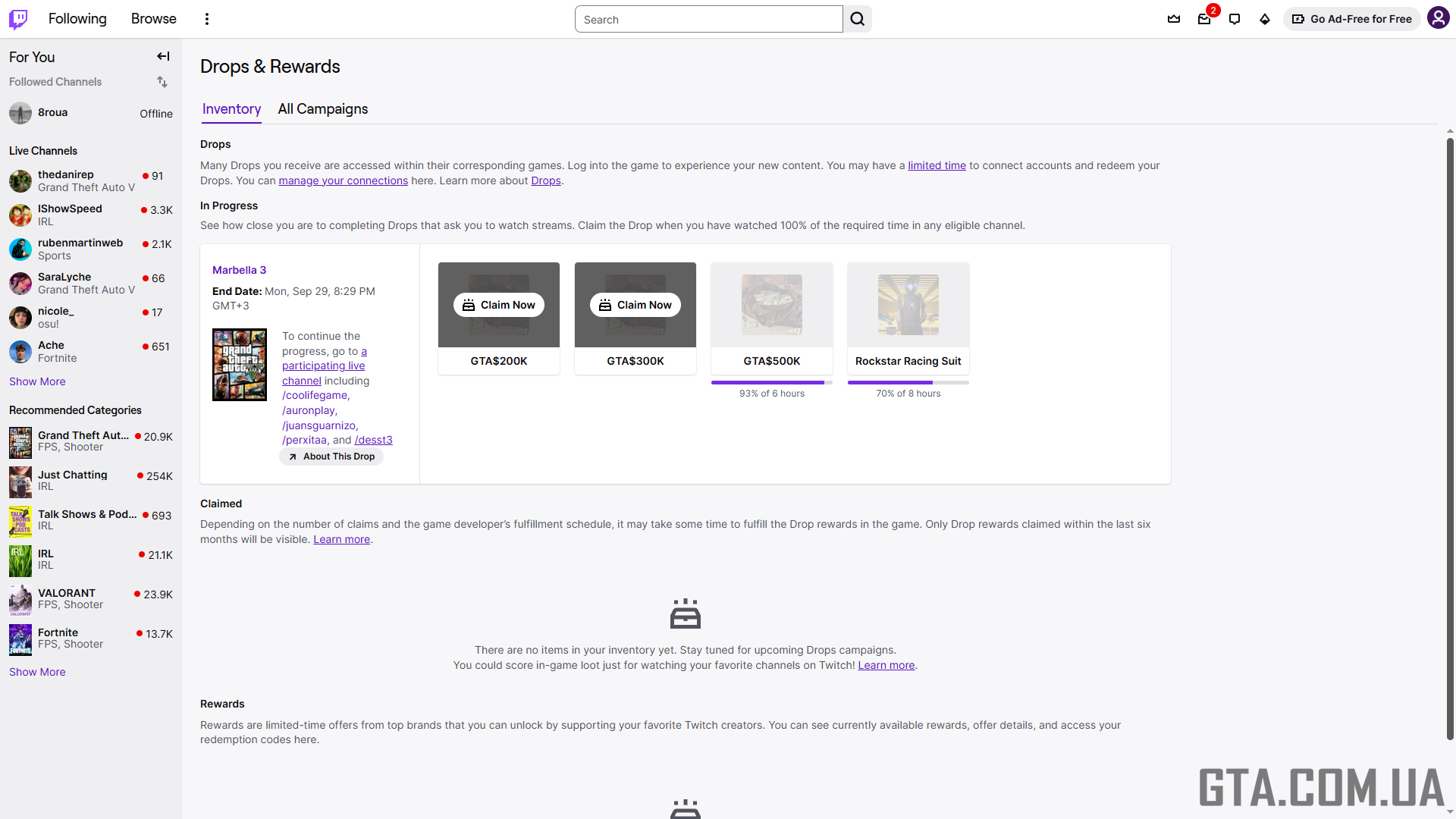
Task: Claim the GTA$200K drop
Action: coord(499,305)
